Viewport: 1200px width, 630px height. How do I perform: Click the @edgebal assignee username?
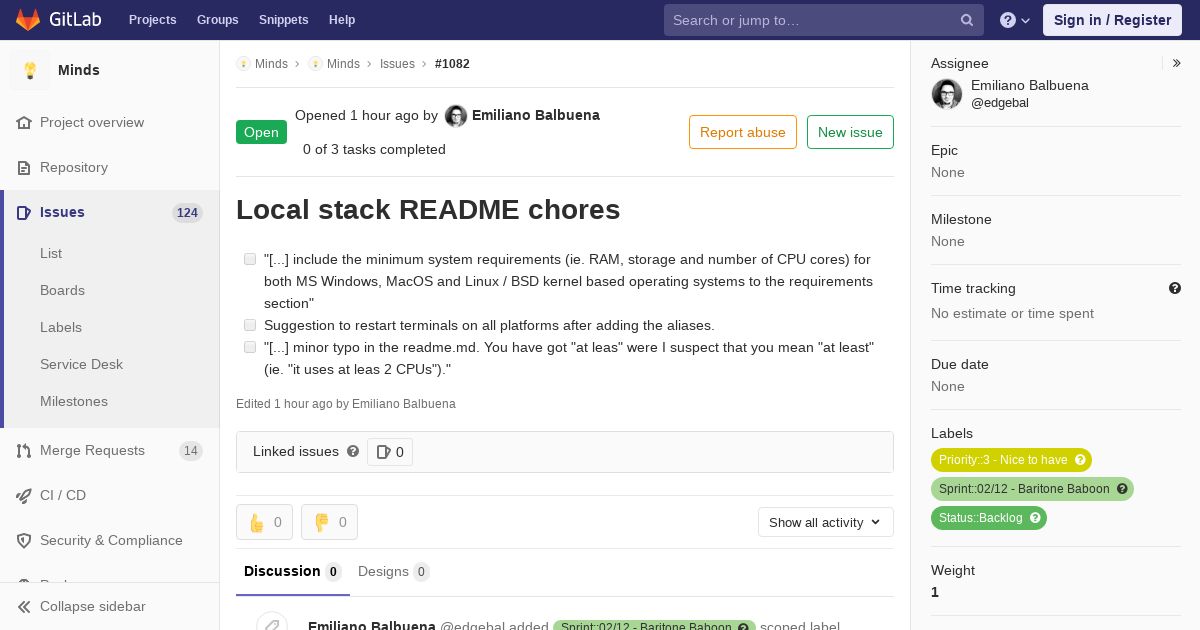click(1000, 103)
